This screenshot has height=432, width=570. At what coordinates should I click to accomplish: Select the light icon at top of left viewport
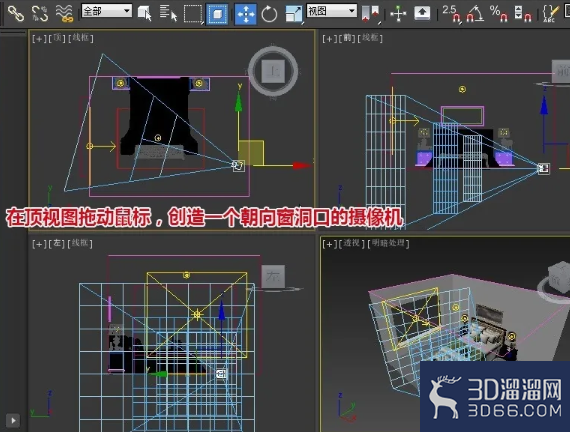[186, 276]
